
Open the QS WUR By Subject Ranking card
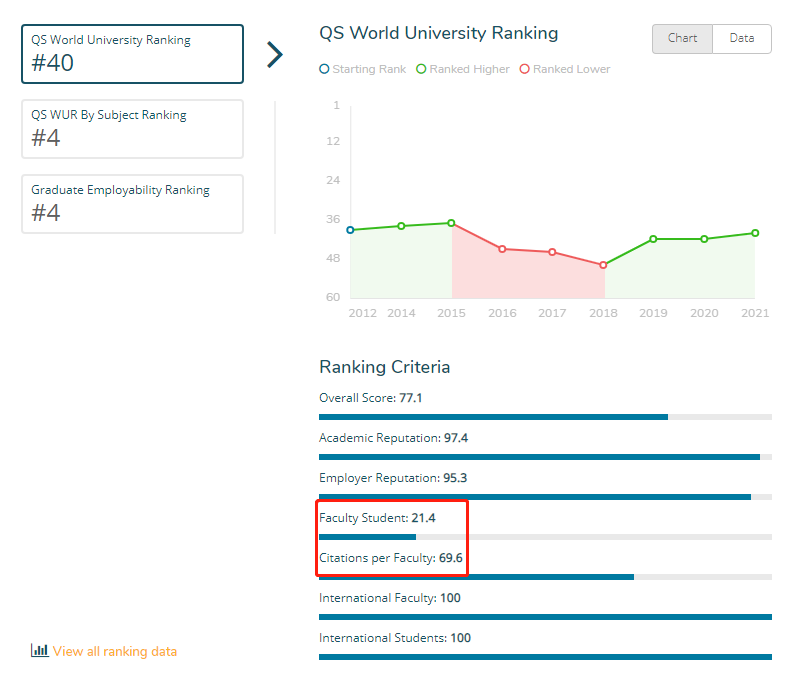[132, 129]
